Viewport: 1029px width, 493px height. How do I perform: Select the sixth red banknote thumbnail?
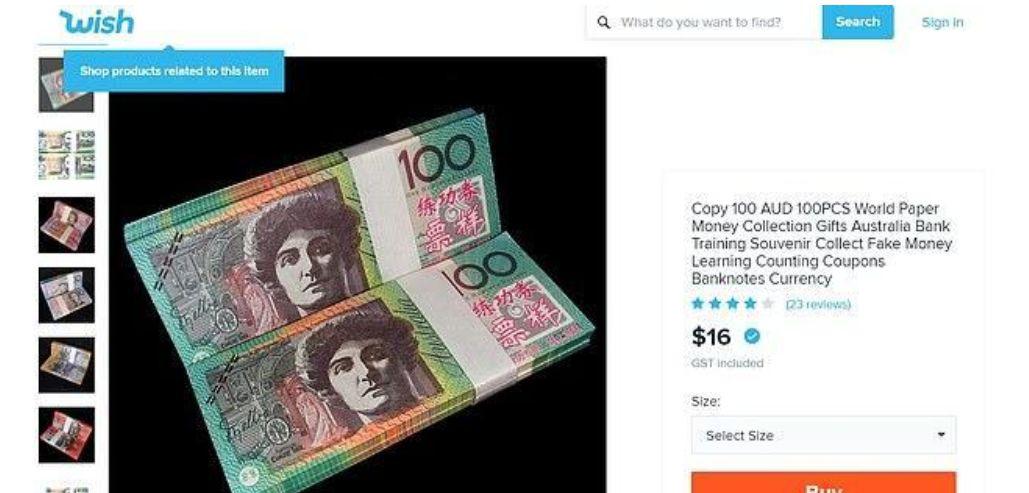click(66, 435)
